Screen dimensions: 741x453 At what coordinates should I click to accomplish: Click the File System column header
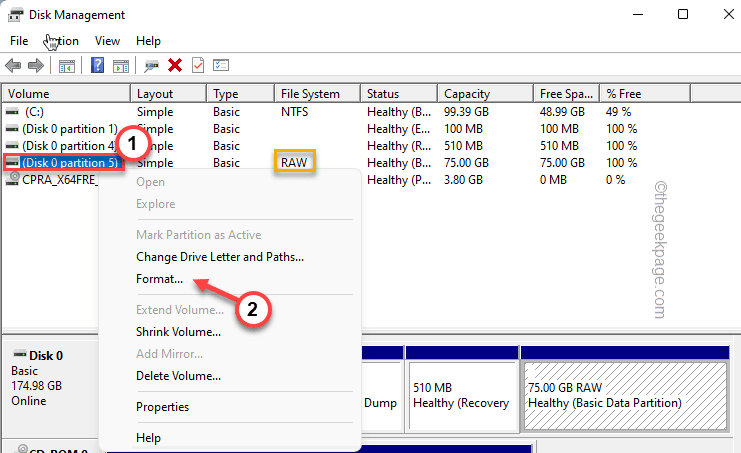pos(309,94)
